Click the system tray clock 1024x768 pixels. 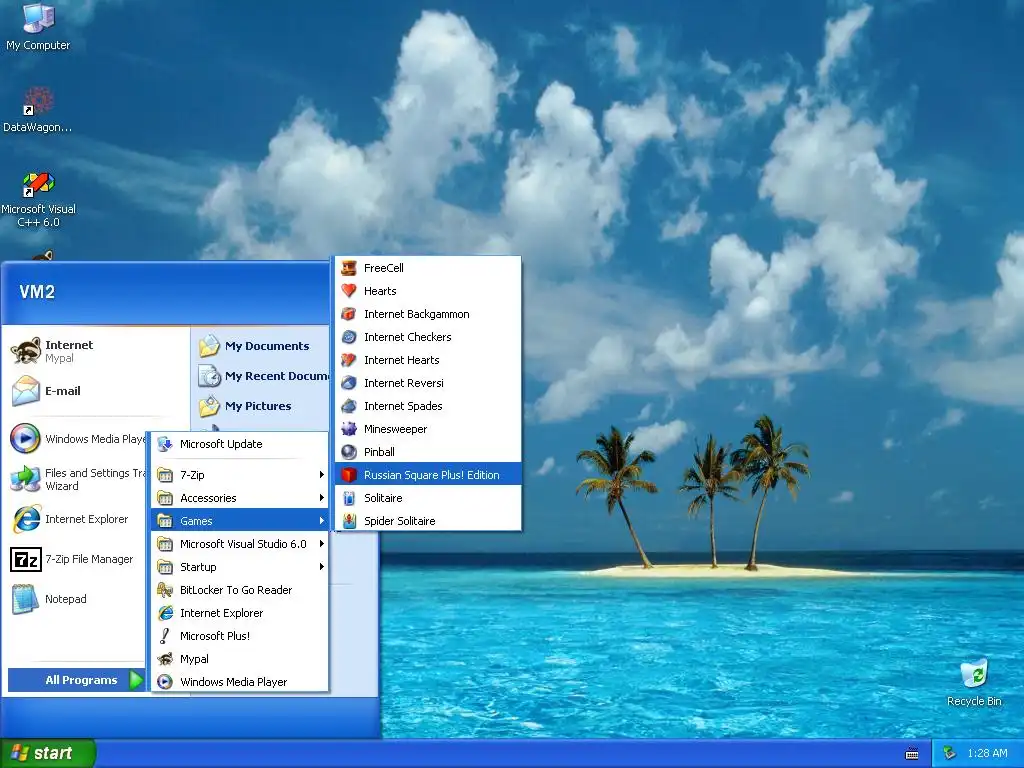click(x=987, y=754)
